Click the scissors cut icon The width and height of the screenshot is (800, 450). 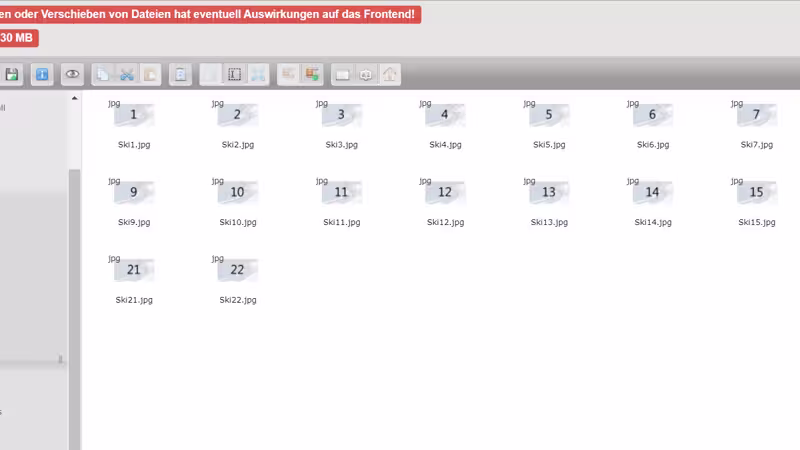click(127, 74)
